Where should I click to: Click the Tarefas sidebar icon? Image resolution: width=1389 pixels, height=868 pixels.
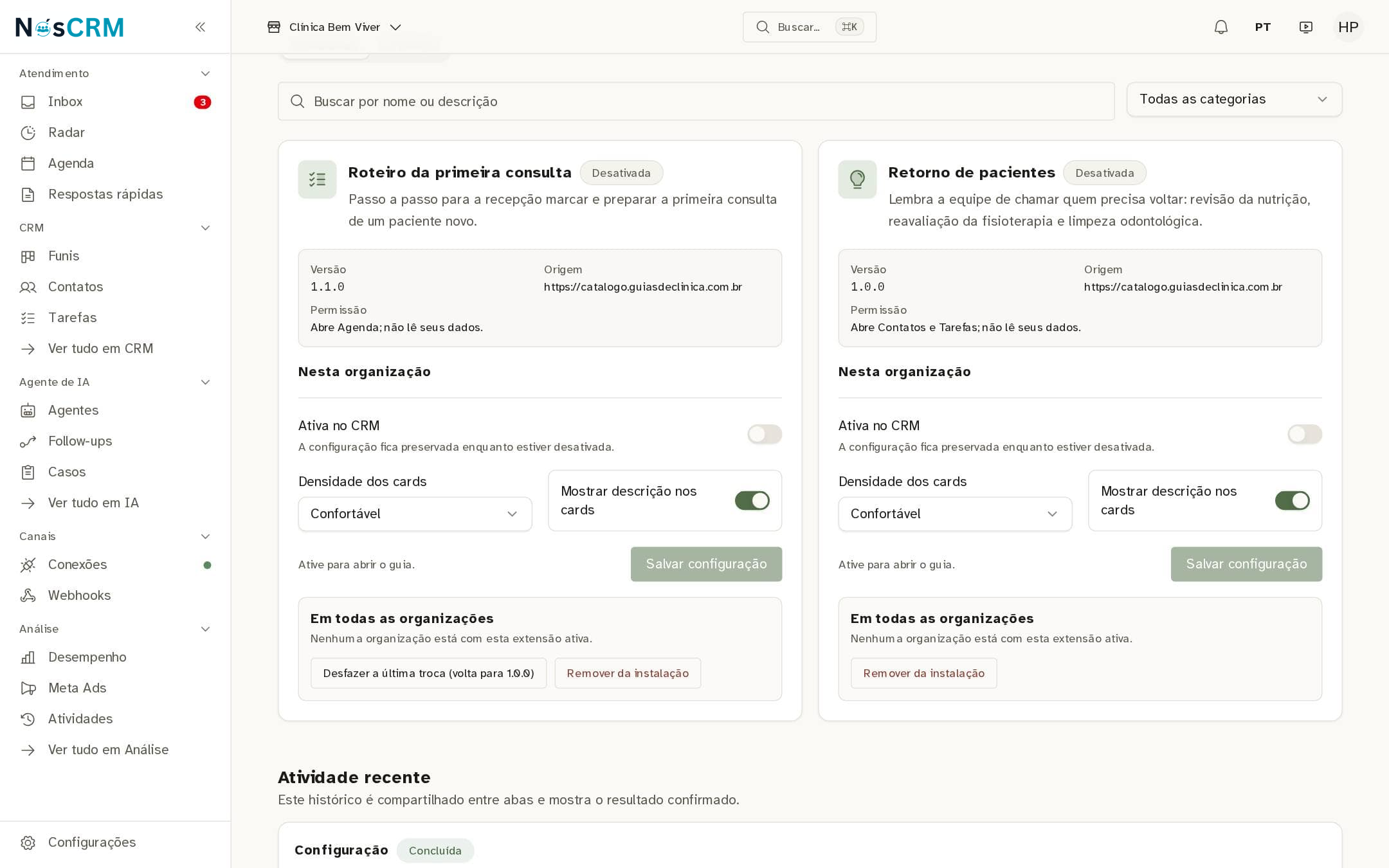(28, 318)
